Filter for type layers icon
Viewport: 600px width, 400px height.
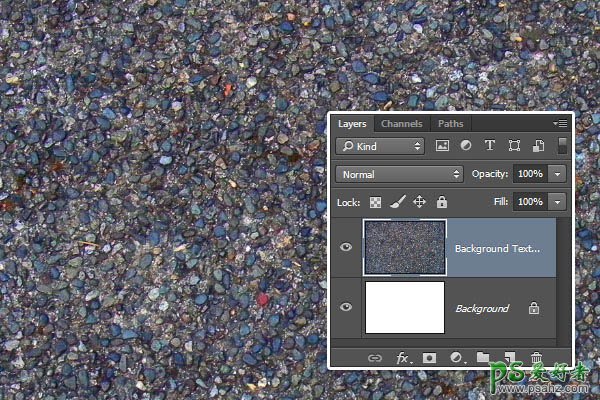pos(491,146)
